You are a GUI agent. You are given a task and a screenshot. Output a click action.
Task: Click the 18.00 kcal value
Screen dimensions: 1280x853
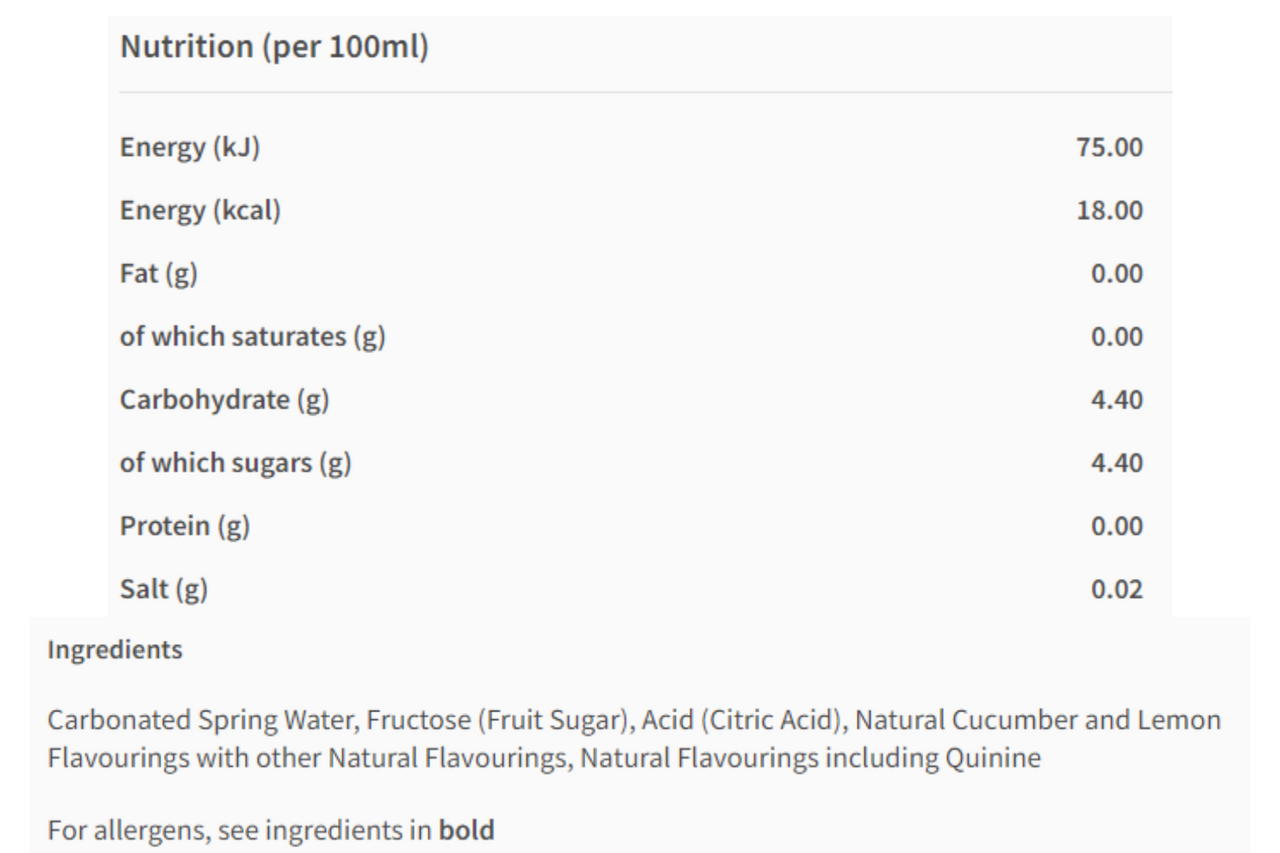[1109, 211]
